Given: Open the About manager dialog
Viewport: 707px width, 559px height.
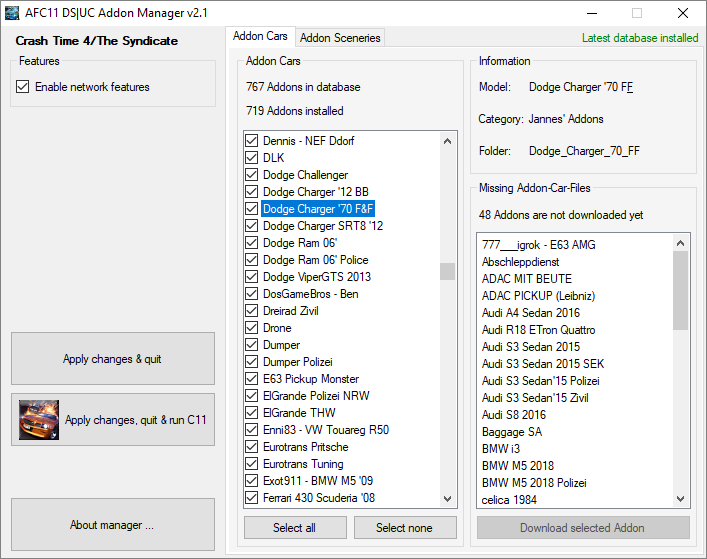Looking at the screenshot, I should click(113, 525).
